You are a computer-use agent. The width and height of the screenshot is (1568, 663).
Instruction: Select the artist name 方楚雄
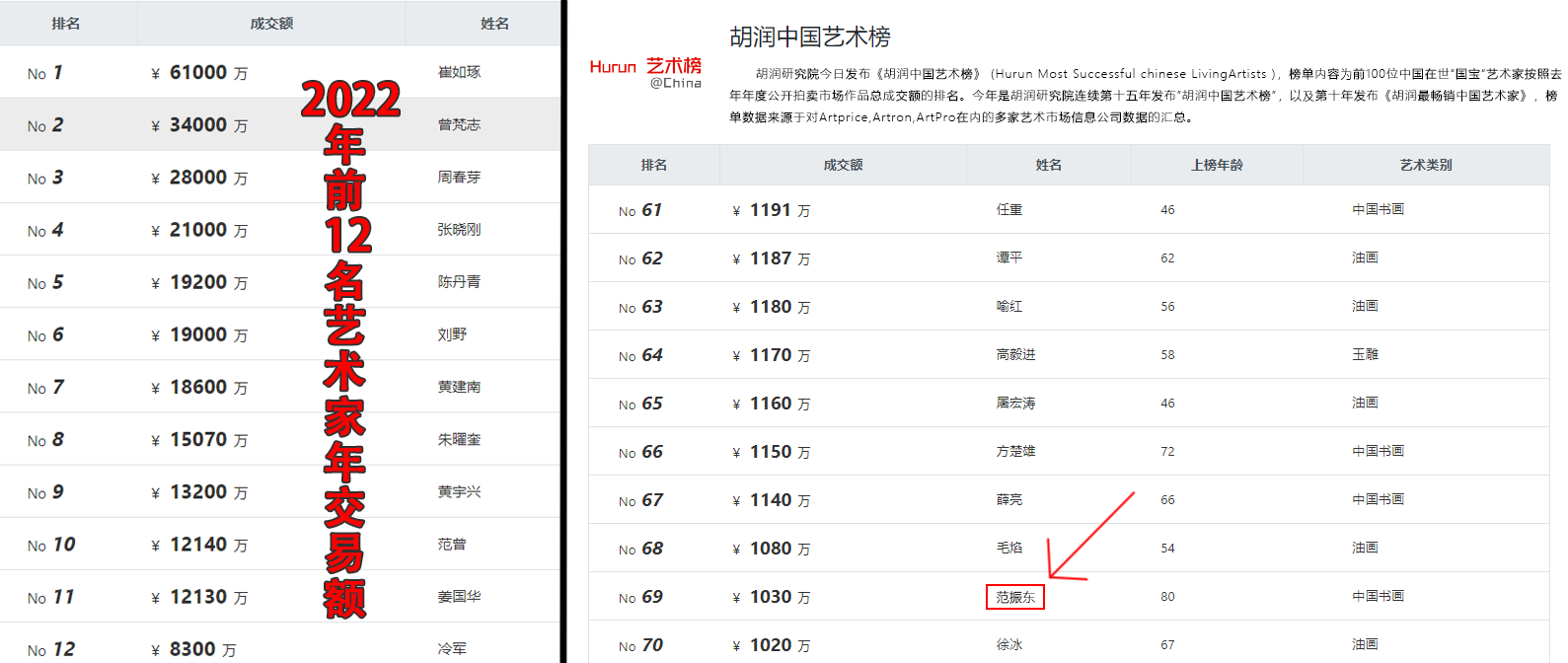[x=1016, y=451]
